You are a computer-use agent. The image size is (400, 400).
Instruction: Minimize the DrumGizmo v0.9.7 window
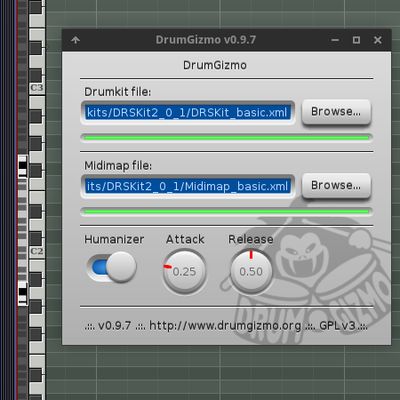(335, 40)
